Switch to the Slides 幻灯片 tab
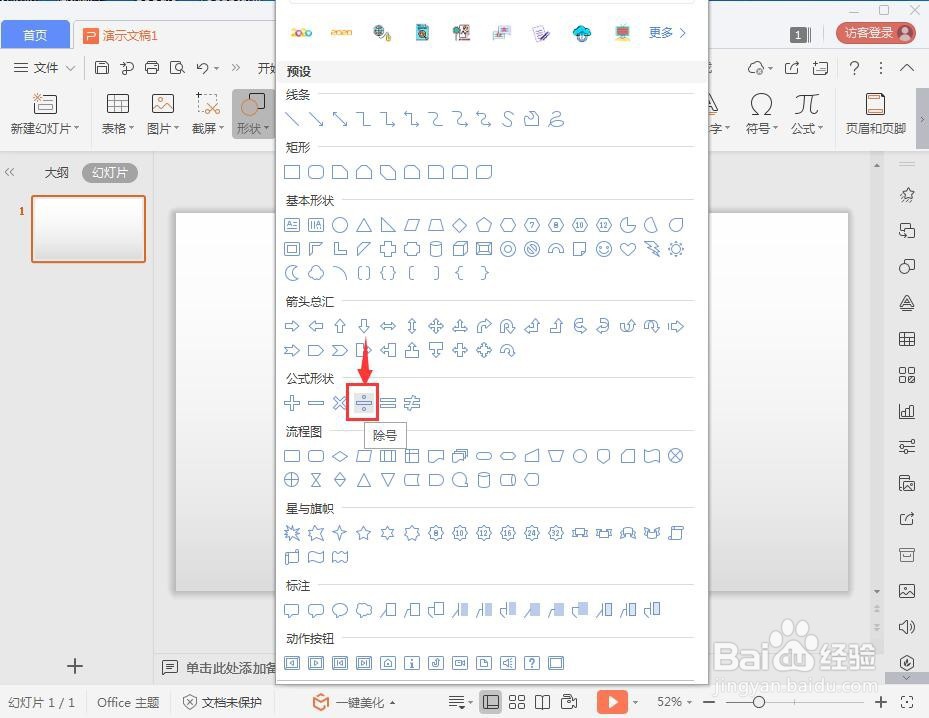This screenshot has width=929, height=718. click(x=110, y=172)
